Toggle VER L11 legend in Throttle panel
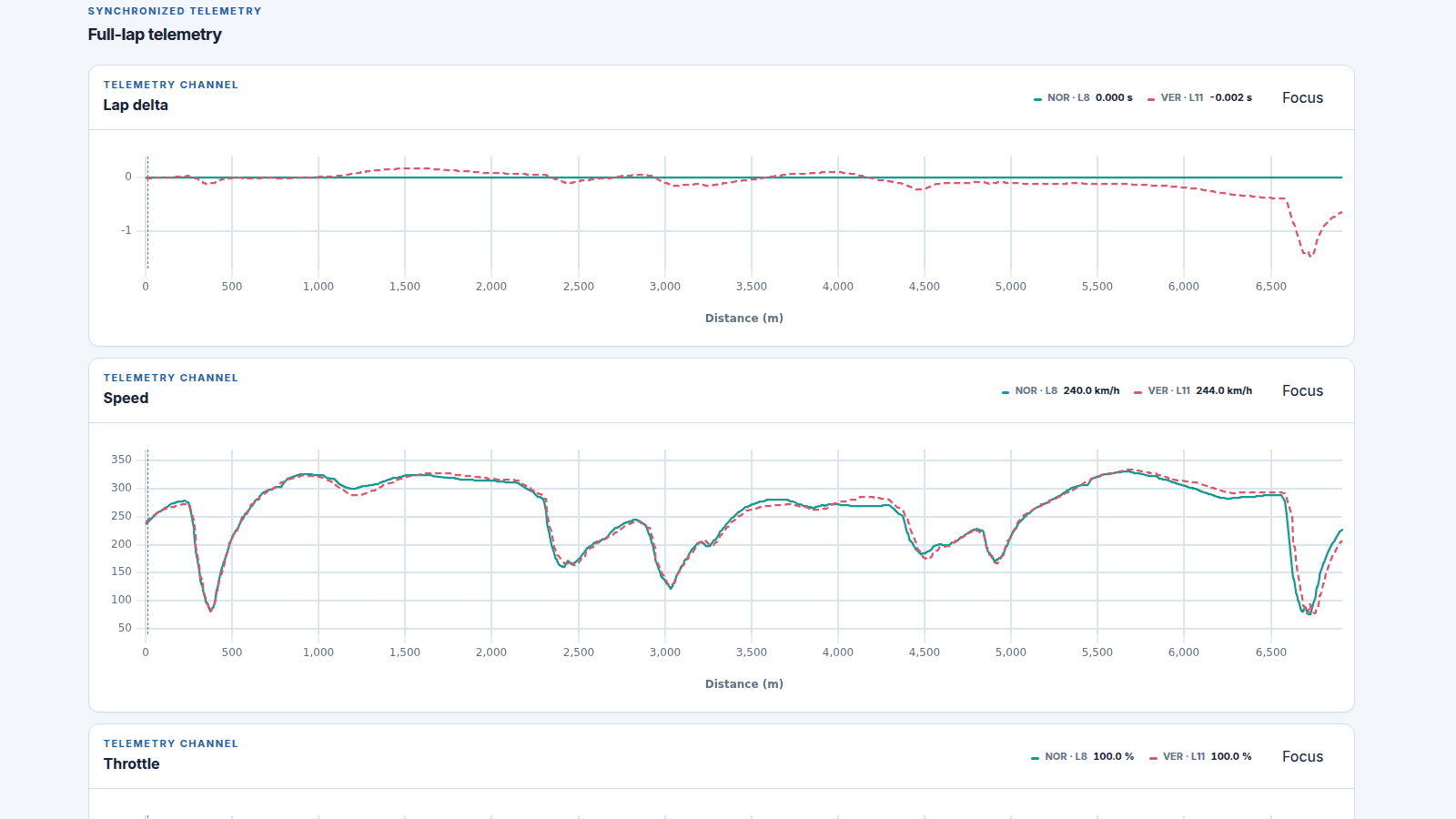Viewport: 1456px width, 819px height. [1200, 756]
